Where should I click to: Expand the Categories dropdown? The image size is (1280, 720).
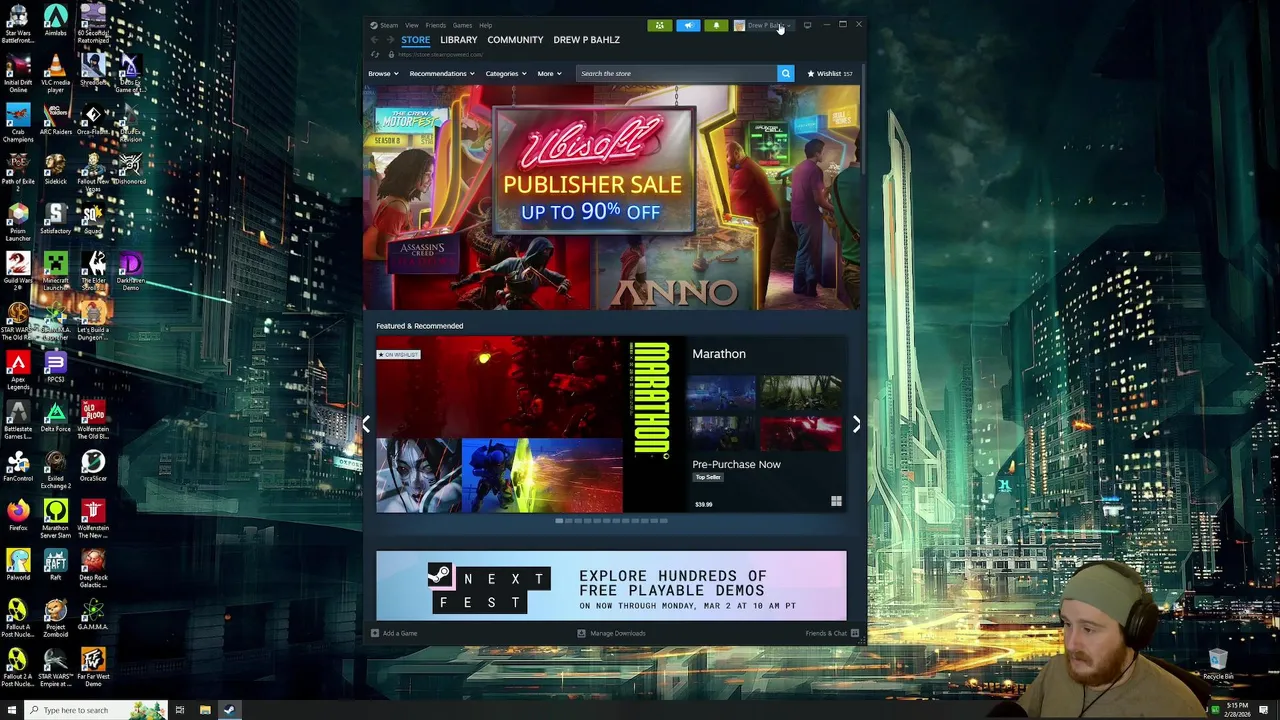[x=505, y=73]
